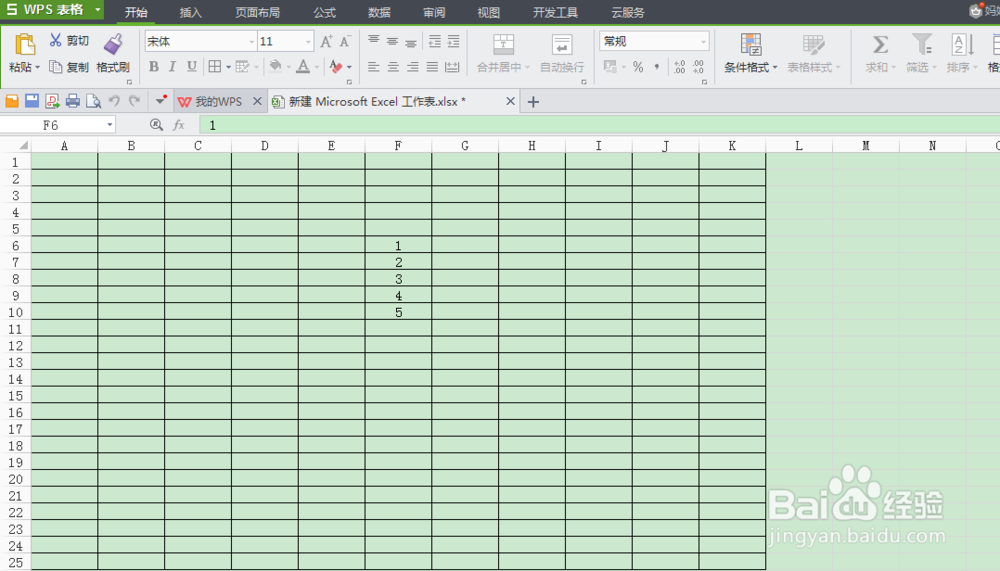Expand borders dropdown arrow
This screenshot has width=1000, height=571.
[228, 67]
